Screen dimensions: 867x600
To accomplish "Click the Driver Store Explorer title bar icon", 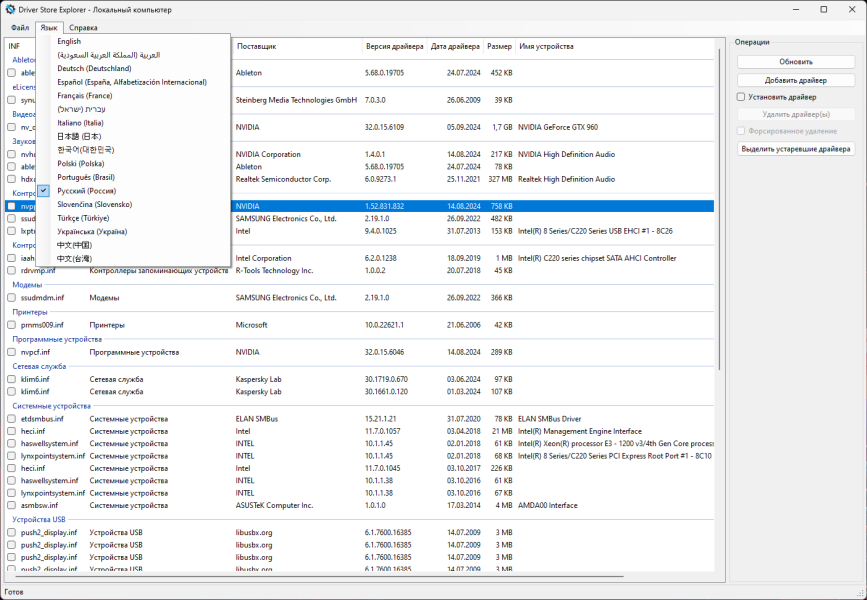I will 9,9.
